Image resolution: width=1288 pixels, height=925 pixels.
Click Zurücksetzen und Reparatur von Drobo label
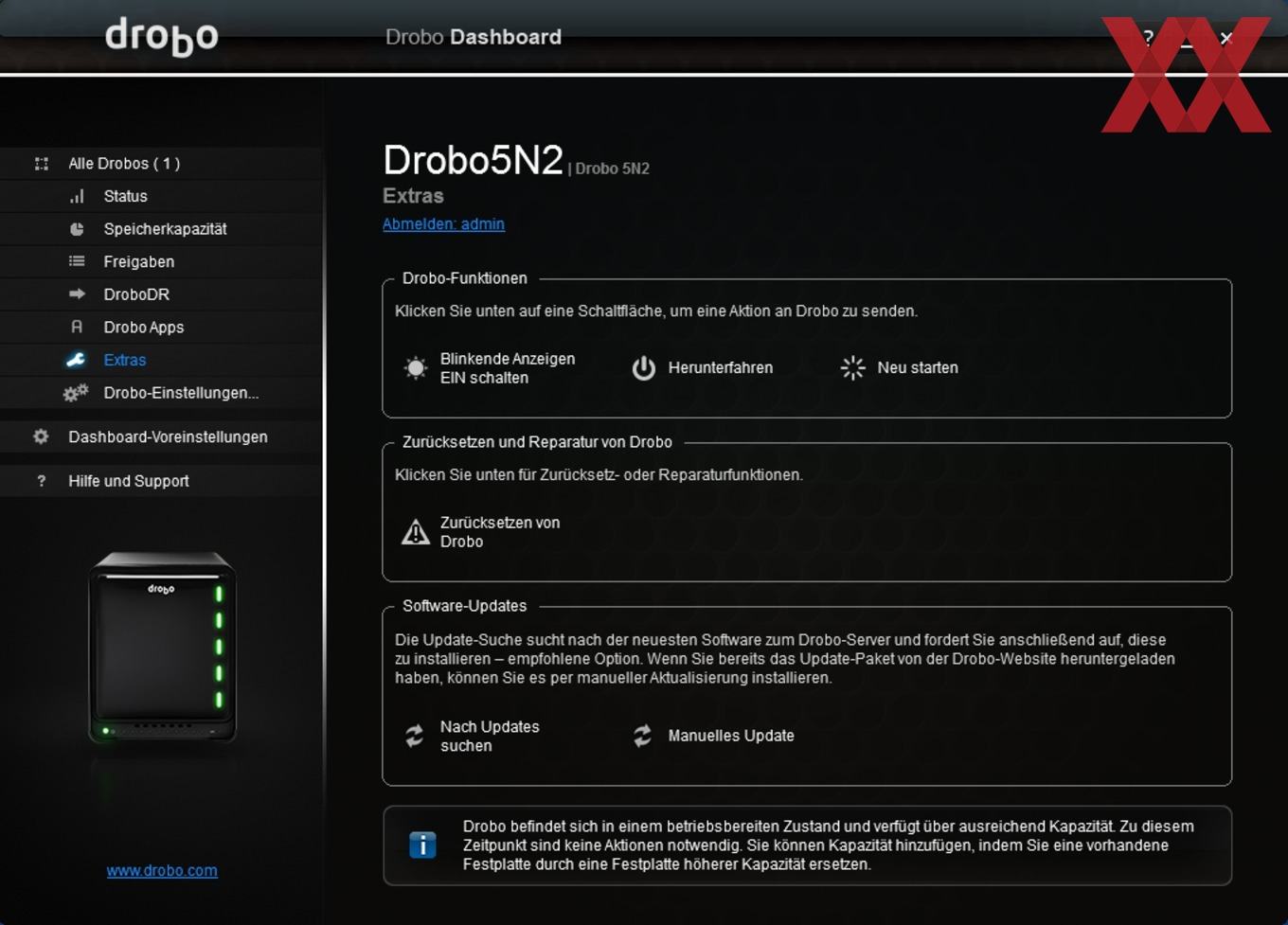point(537,442)
